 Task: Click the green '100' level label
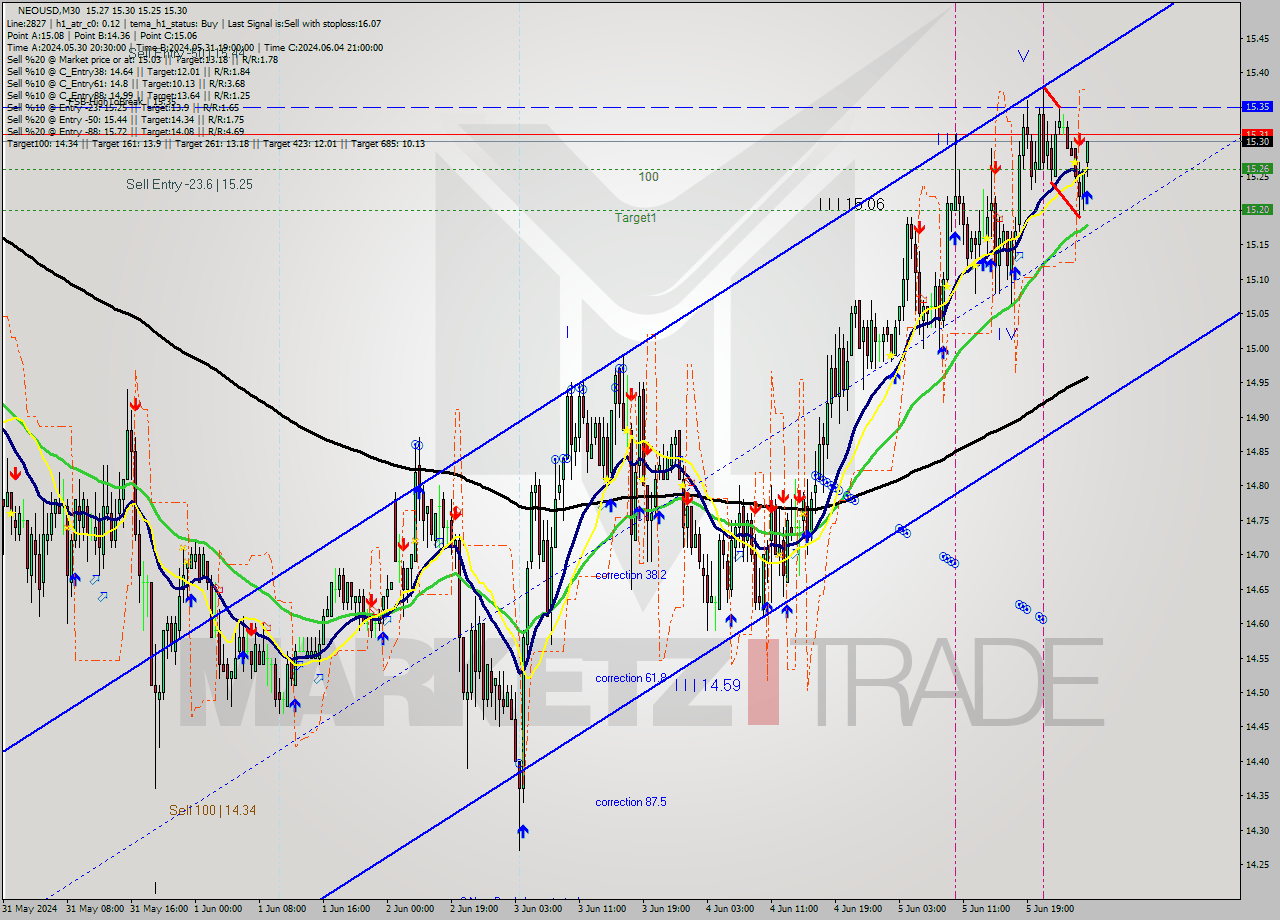[x=649, y=177]
